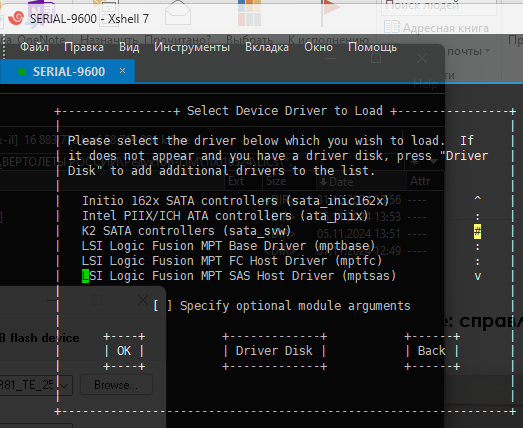523x428 pixels.
Task: Click the Xshell app icon in title bar
Action: pos(16,18)
